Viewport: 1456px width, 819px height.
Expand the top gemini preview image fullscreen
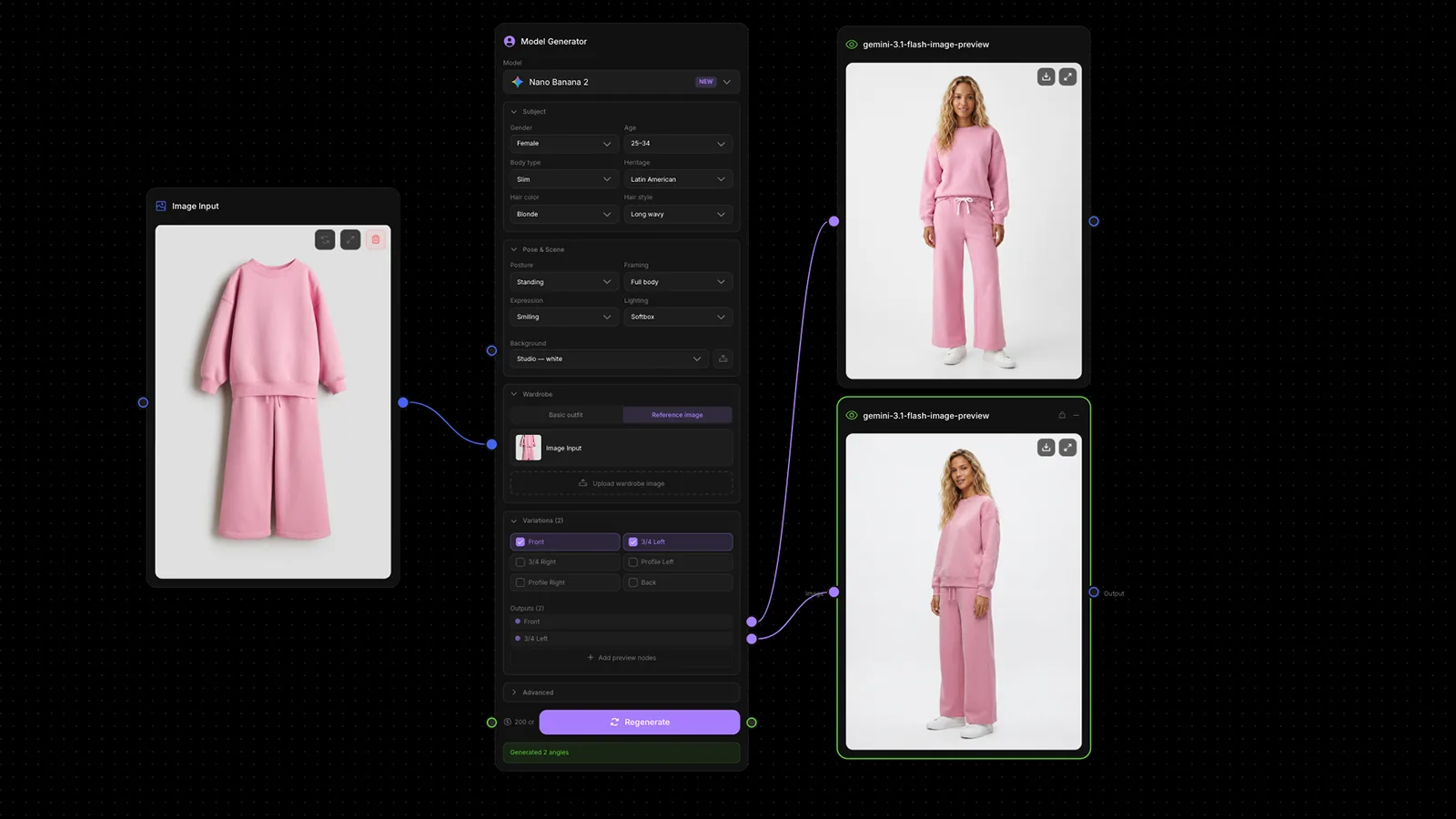(1068, 76)
